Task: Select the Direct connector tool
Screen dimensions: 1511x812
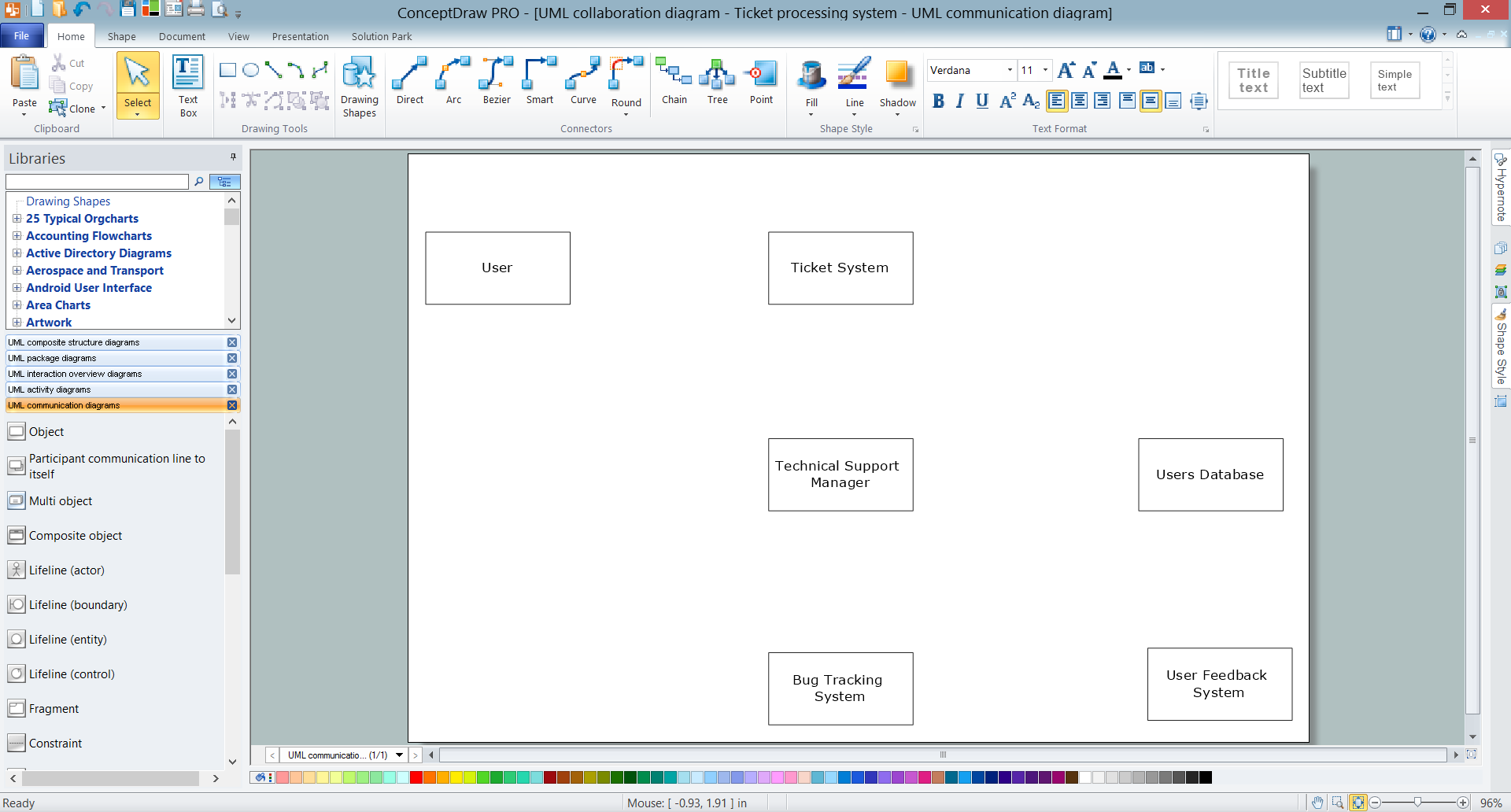Action: click(x=410, y=81)
